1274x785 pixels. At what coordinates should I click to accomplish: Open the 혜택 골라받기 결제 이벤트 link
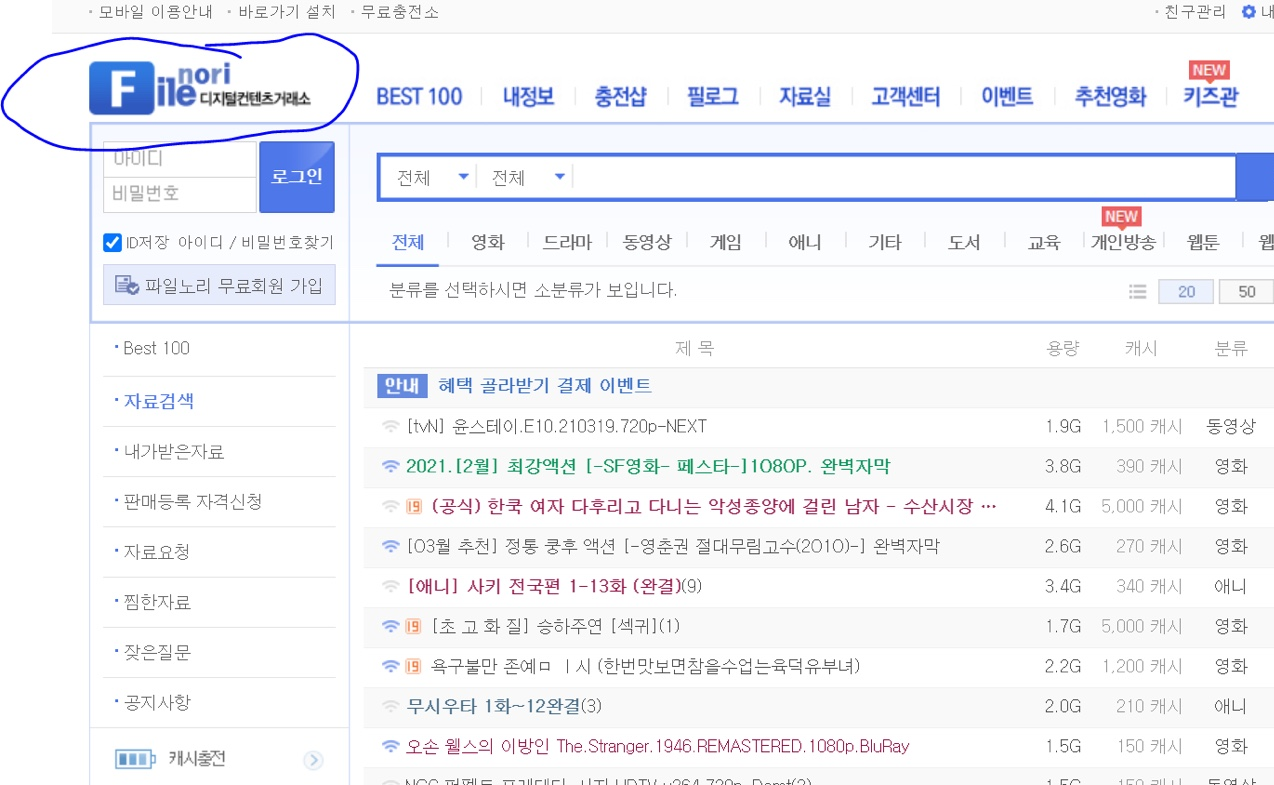click(x=545, y=386)
